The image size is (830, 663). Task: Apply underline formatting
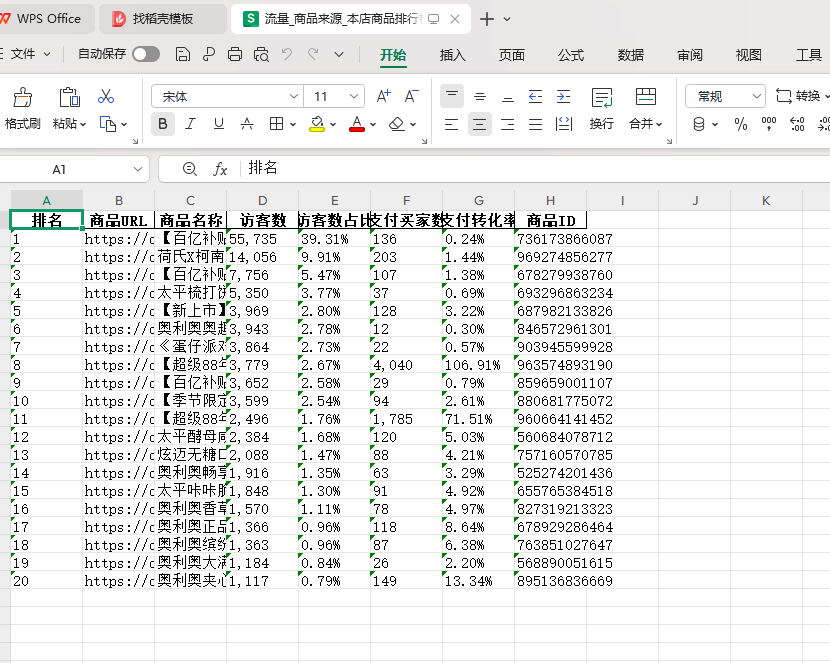click(x=219, y=124)
